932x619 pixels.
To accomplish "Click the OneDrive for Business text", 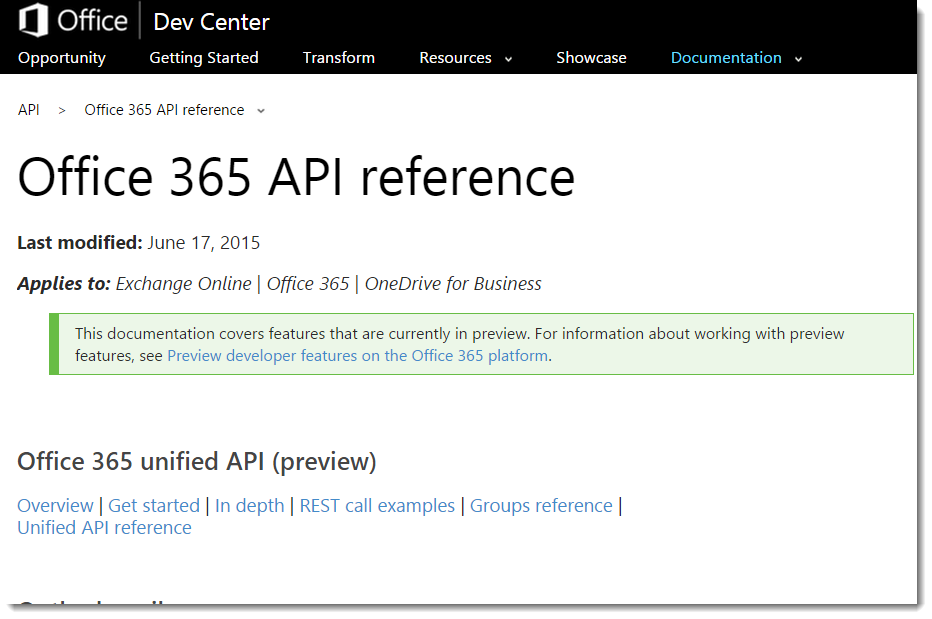I will 453,284.
